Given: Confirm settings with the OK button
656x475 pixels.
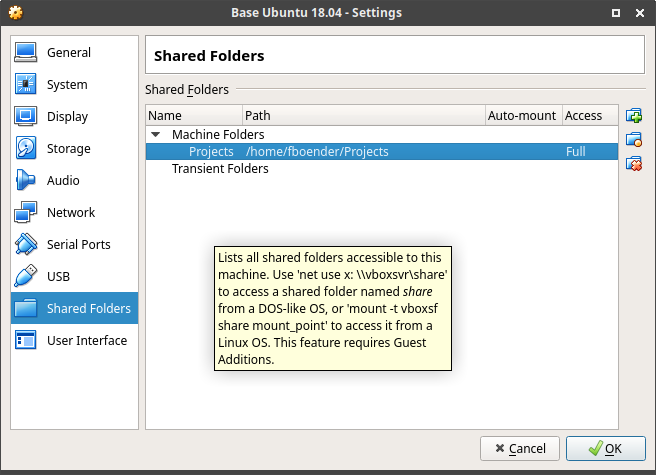Looking at the screenshot, I should pyautogui.click(x=605, y=448).
